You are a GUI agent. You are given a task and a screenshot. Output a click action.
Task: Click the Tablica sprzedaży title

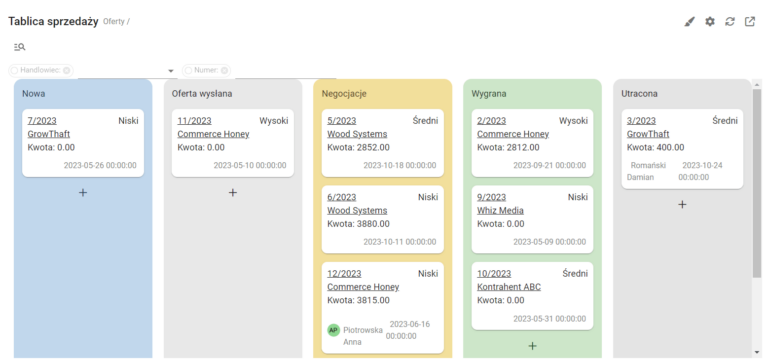point(53,21)
